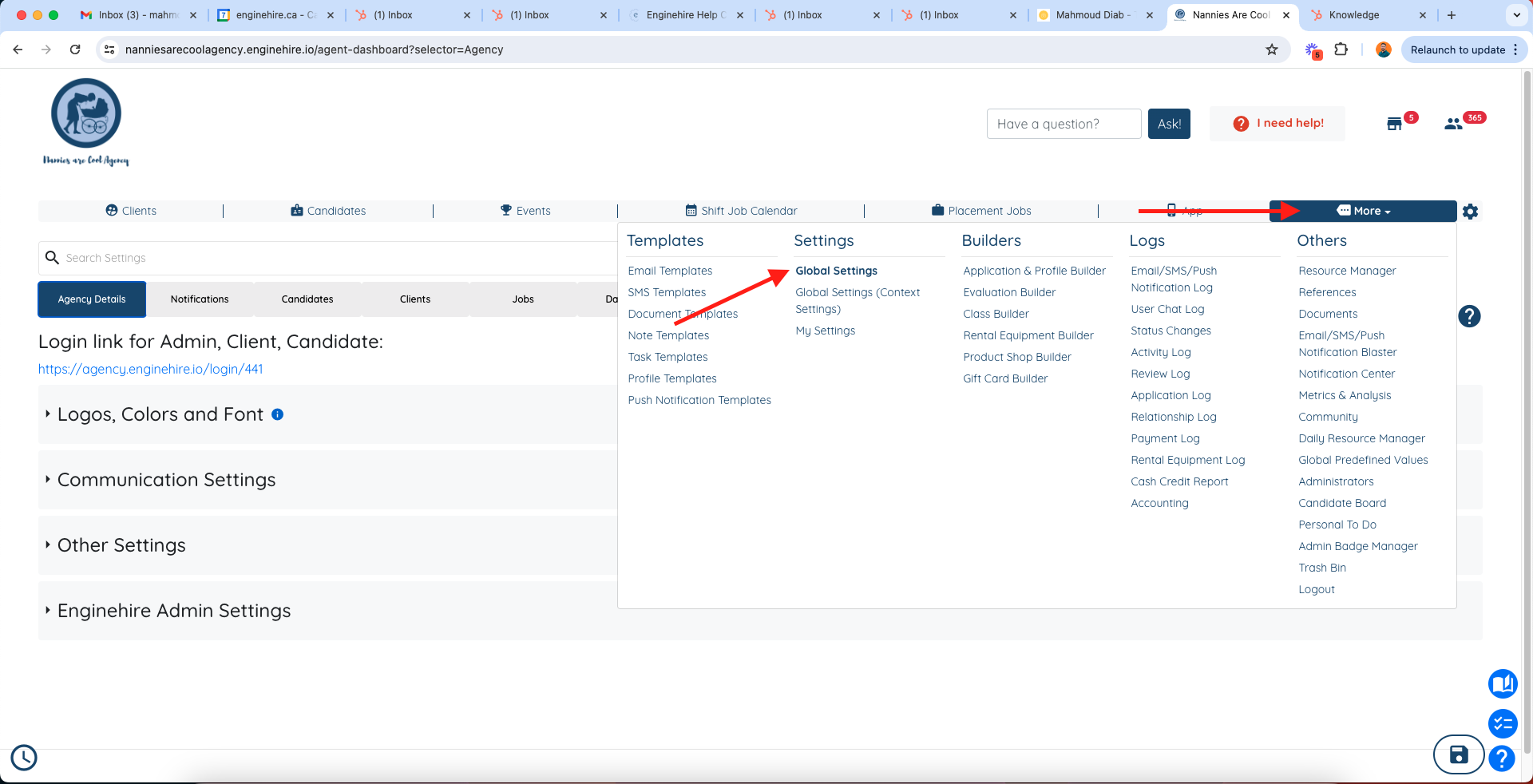1533x784 pixels.
Task: Open Push Notification Templates
Action: click(x=699, y=400)
